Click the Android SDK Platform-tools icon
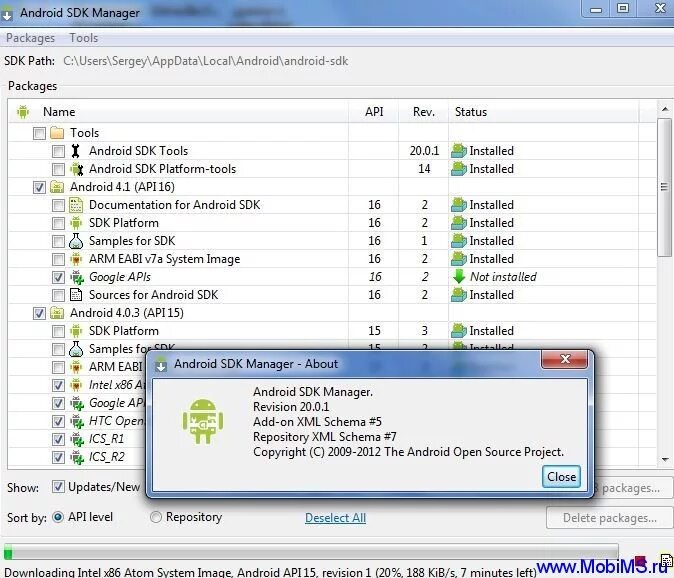Screen dimensions: 674x578 pos(77,169)
